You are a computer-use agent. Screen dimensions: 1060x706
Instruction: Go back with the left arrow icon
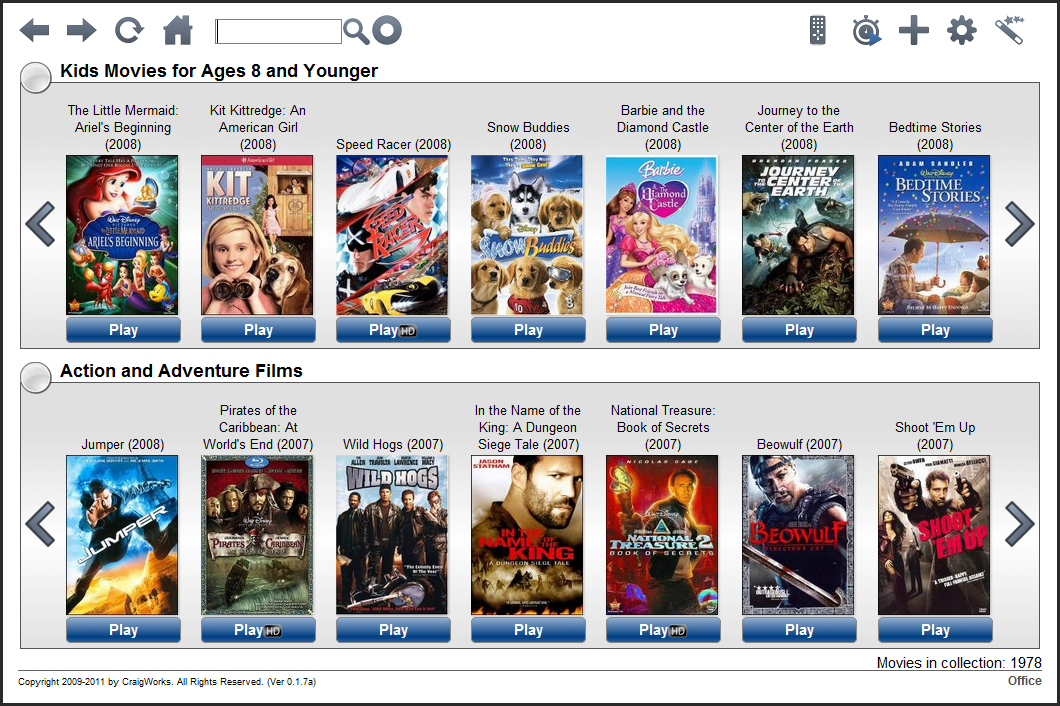pyautogui.click(x=34, y=30)
